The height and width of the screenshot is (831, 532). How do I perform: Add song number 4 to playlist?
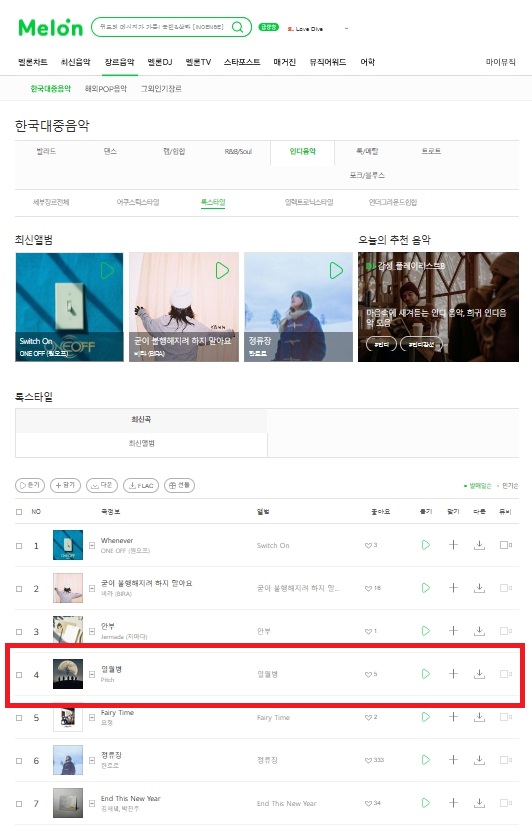453,674
